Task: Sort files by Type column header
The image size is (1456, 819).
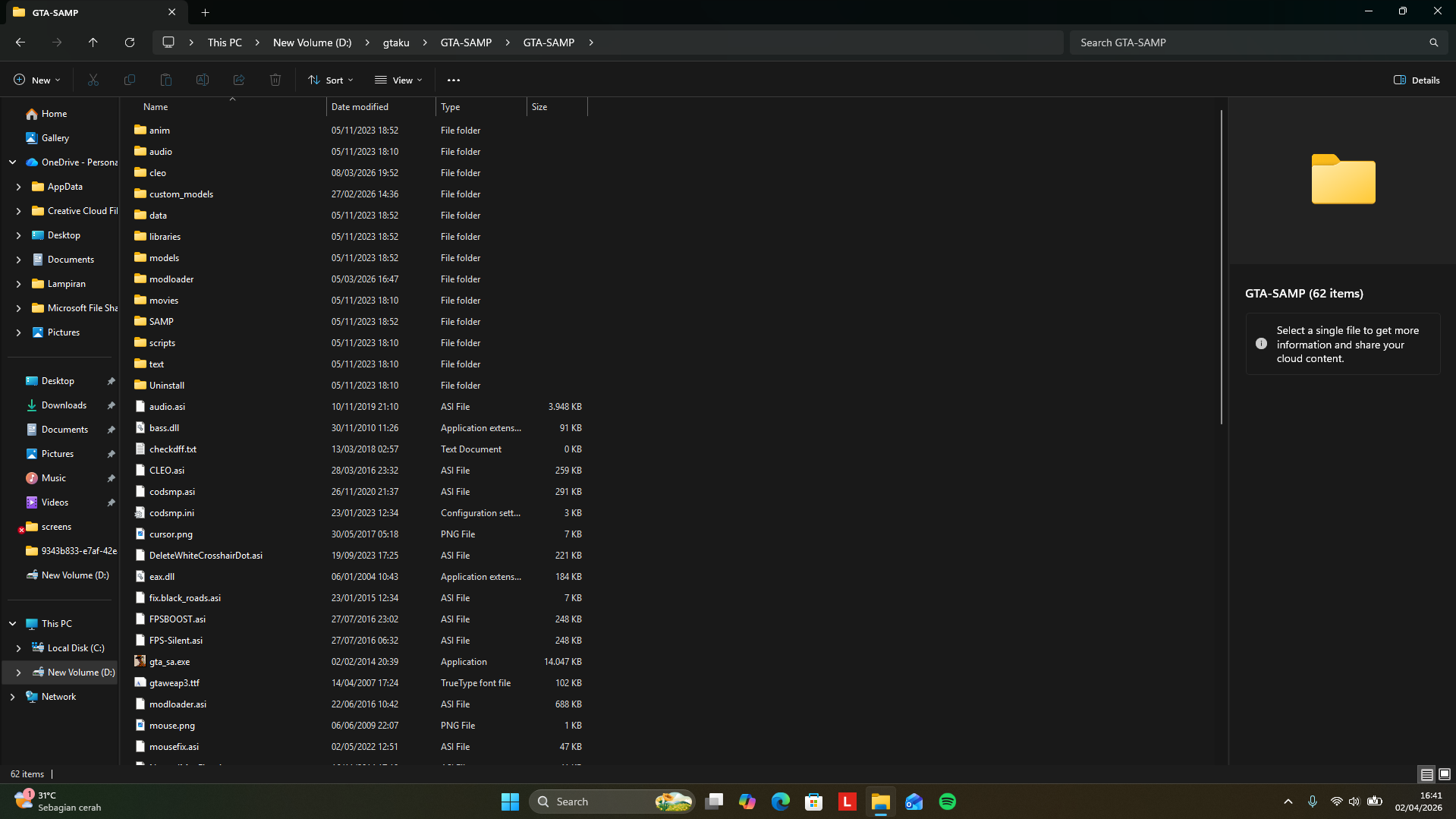Action: pos(481,107)
